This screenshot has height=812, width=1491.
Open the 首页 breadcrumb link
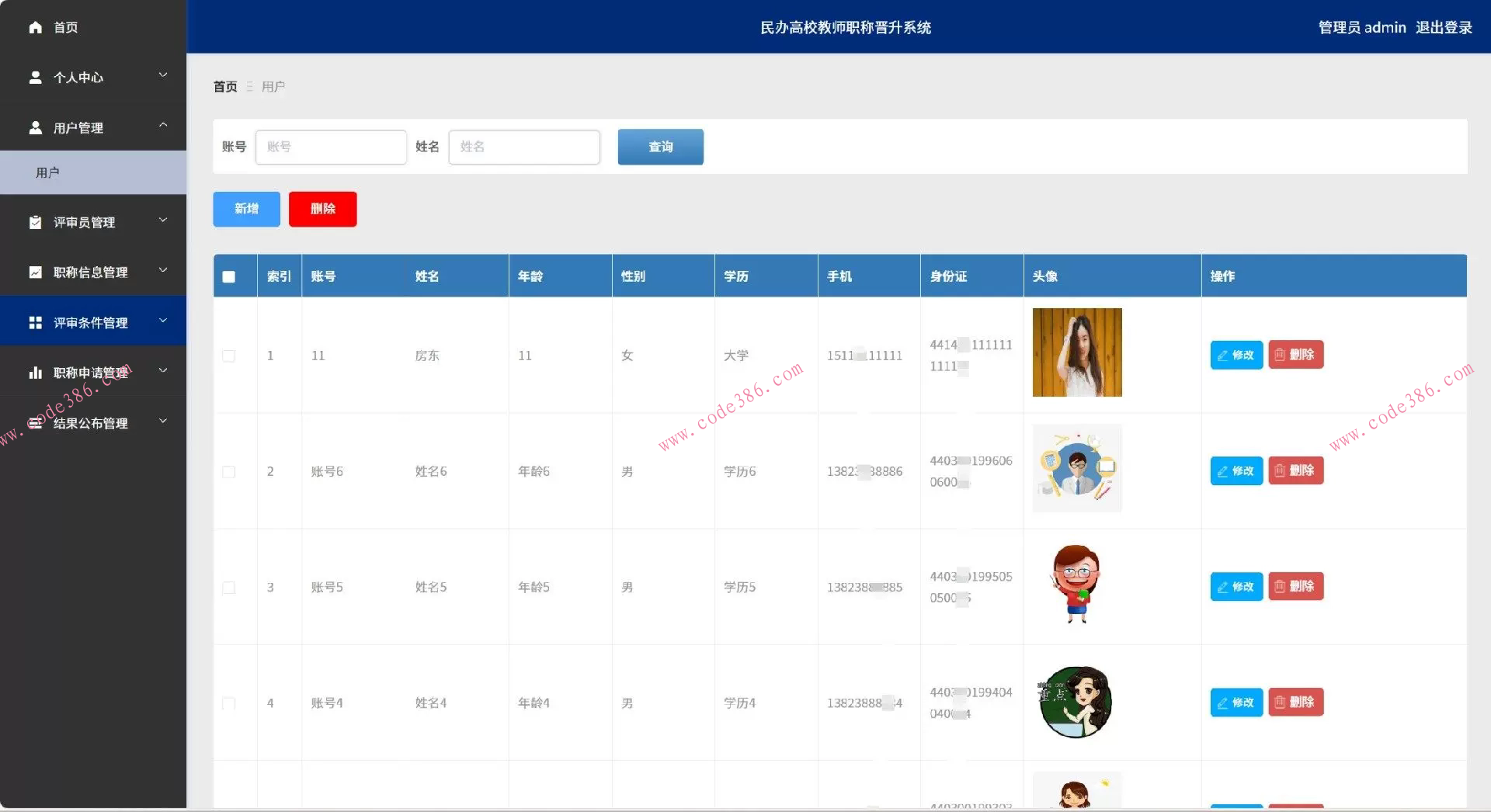[224, 86]
